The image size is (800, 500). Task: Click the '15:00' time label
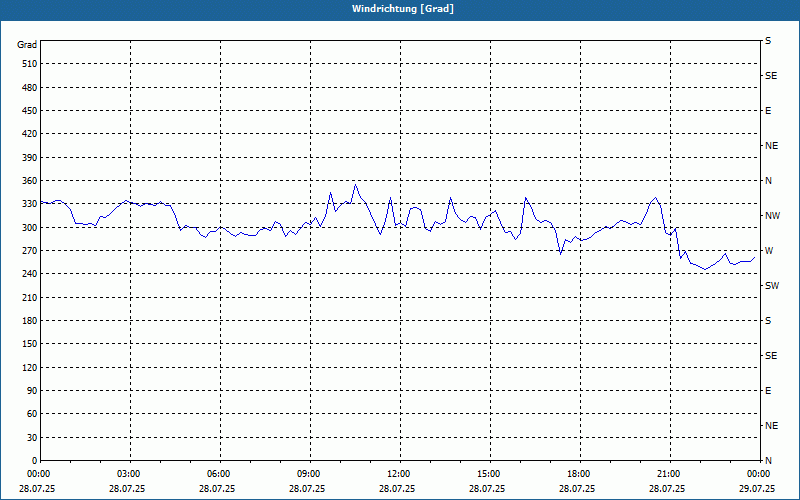tap(489, 474)
